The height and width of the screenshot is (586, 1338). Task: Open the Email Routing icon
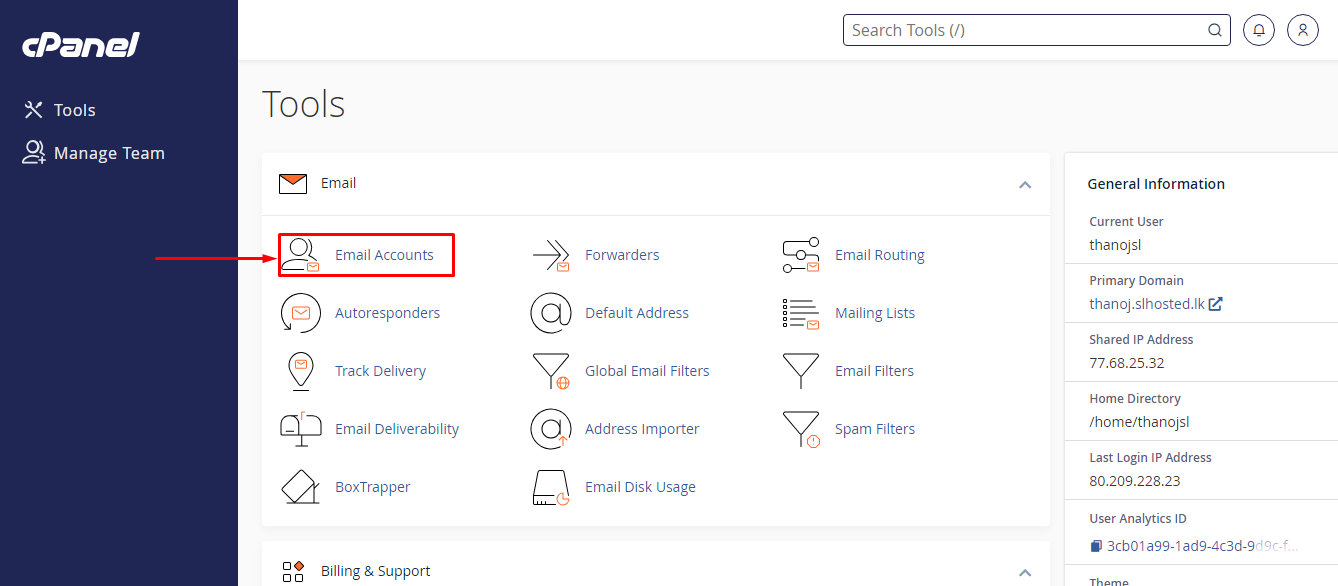pos(800,255)
